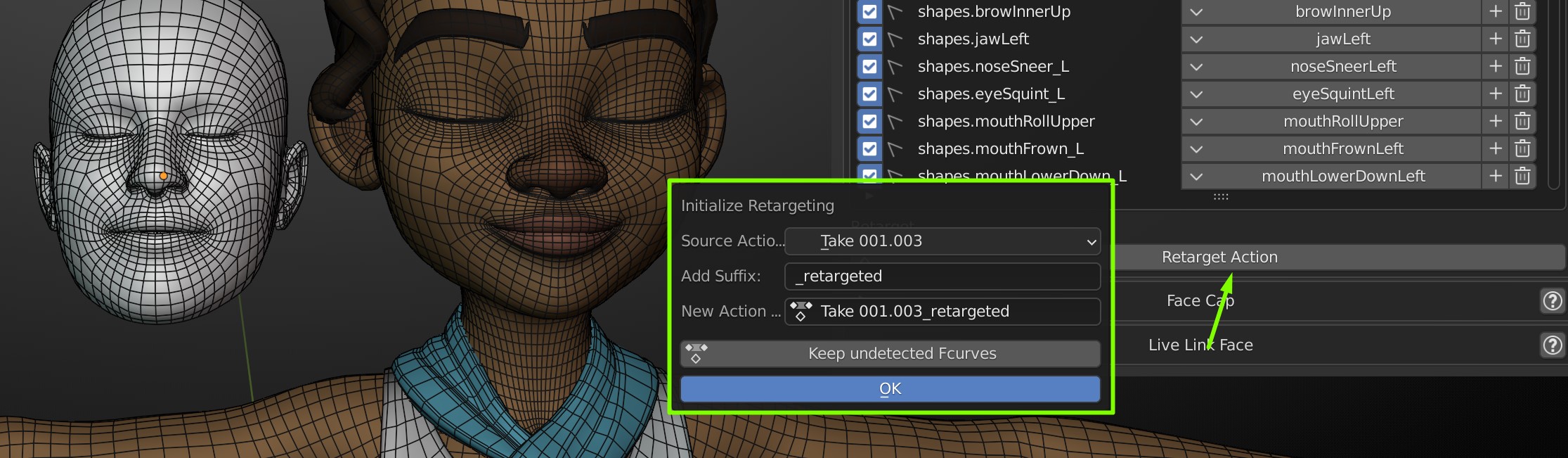Click mouthFrownLeft target name button
Screen dimensions: 1568x458
point(1344,148)
